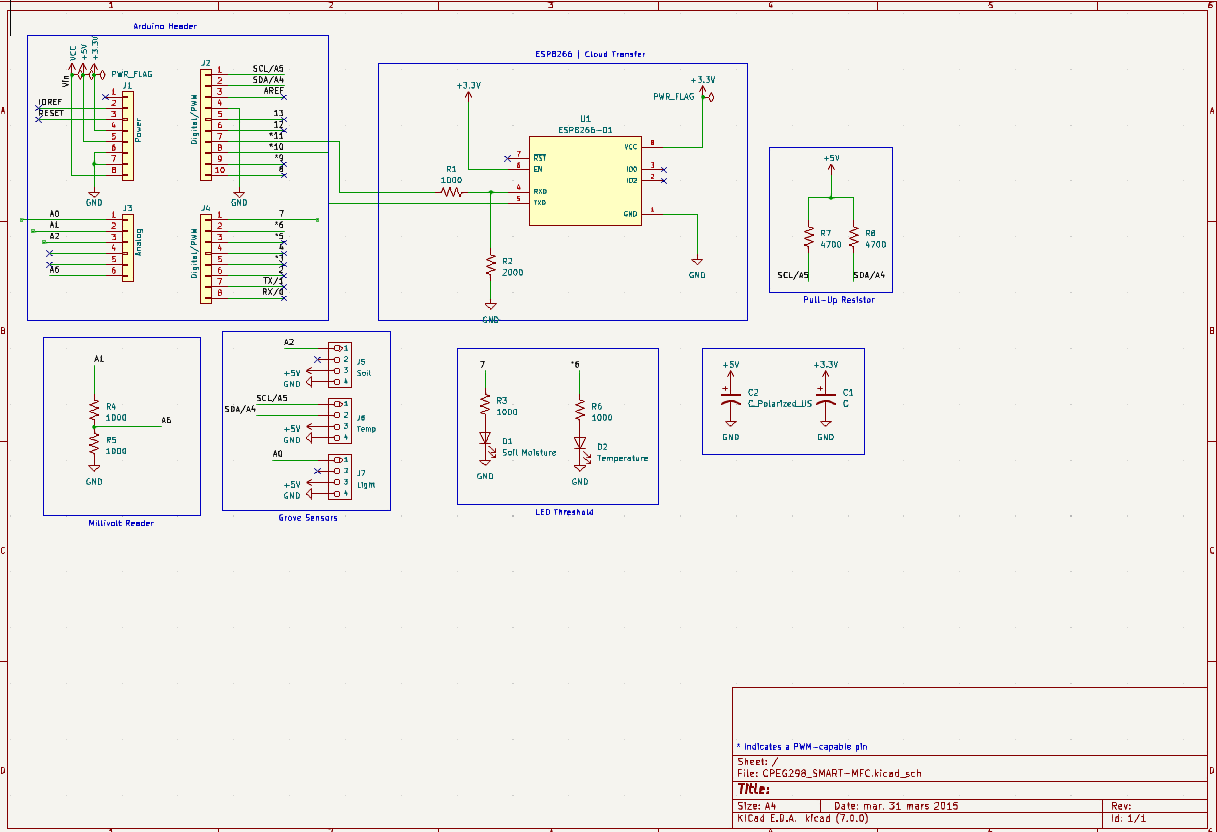Click the 'Arduino Header' section title

point(165,26)
